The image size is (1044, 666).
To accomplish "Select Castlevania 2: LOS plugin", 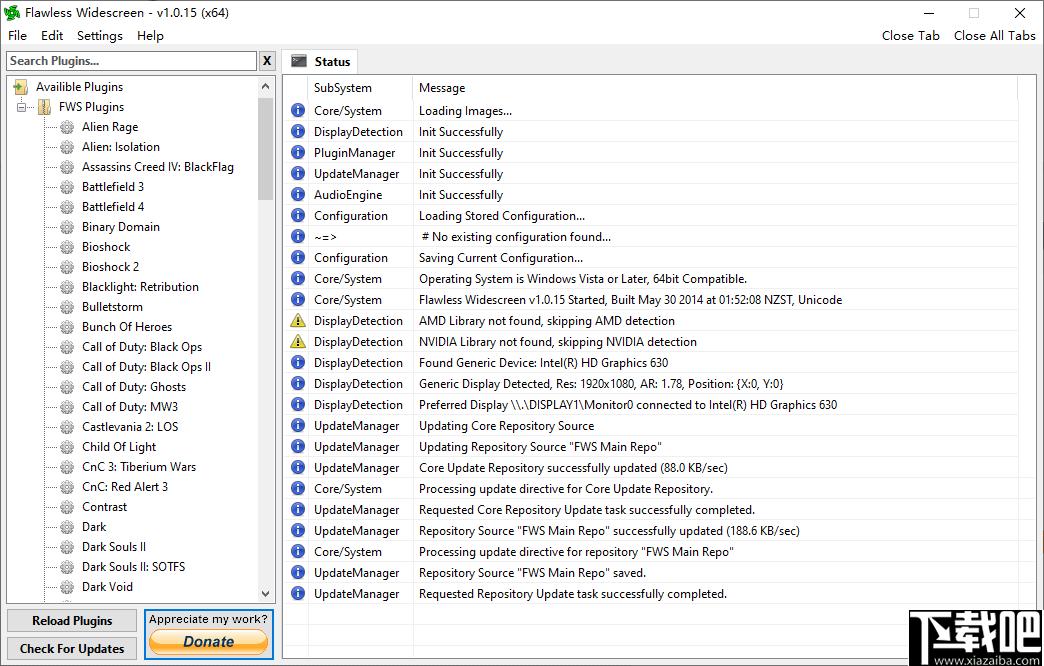I will click(130, 427).
